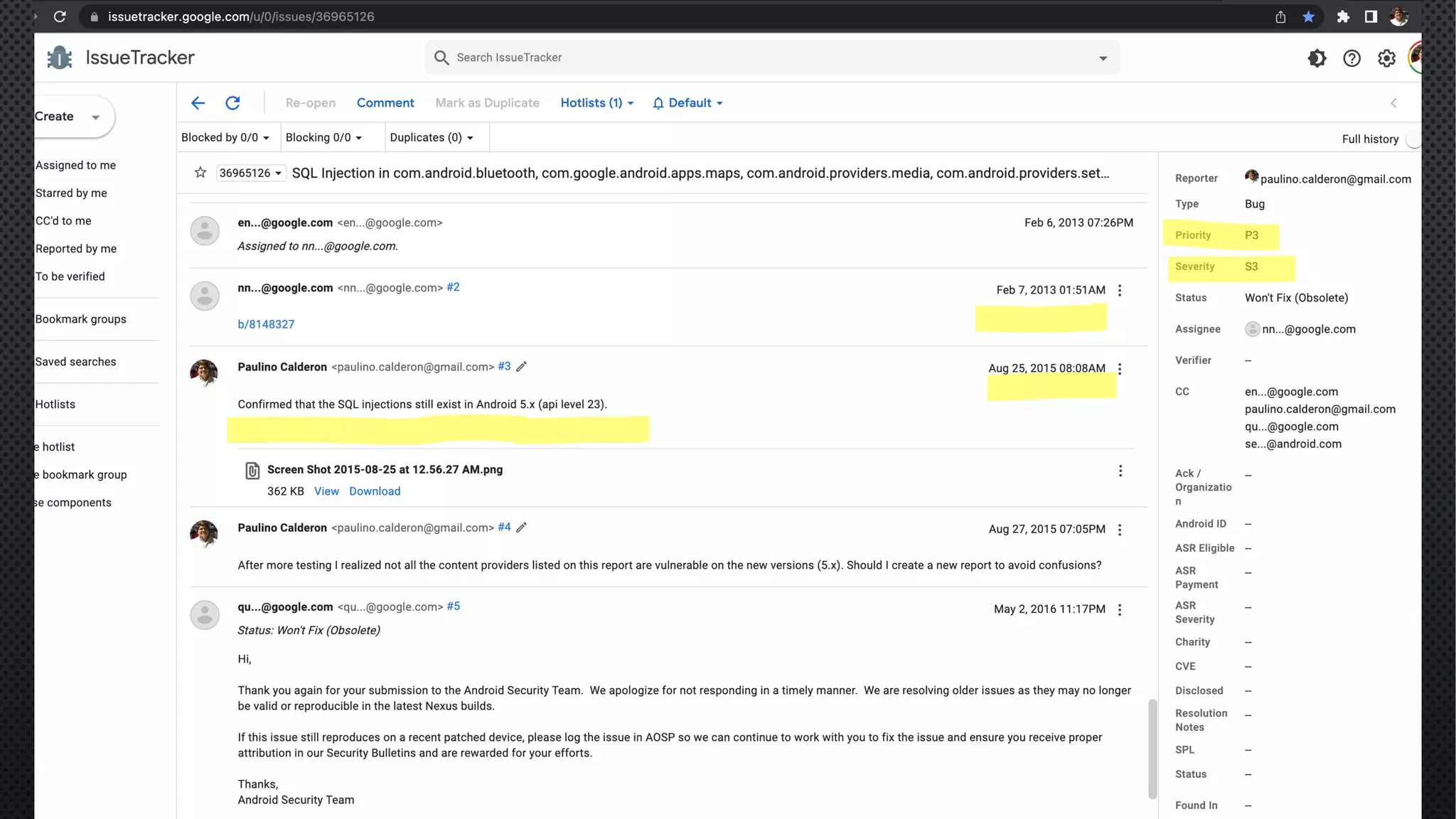The width and height of the screenshot is (1456, 819).
Task: Star issue 36965126
Action: [x=200, y=173]
